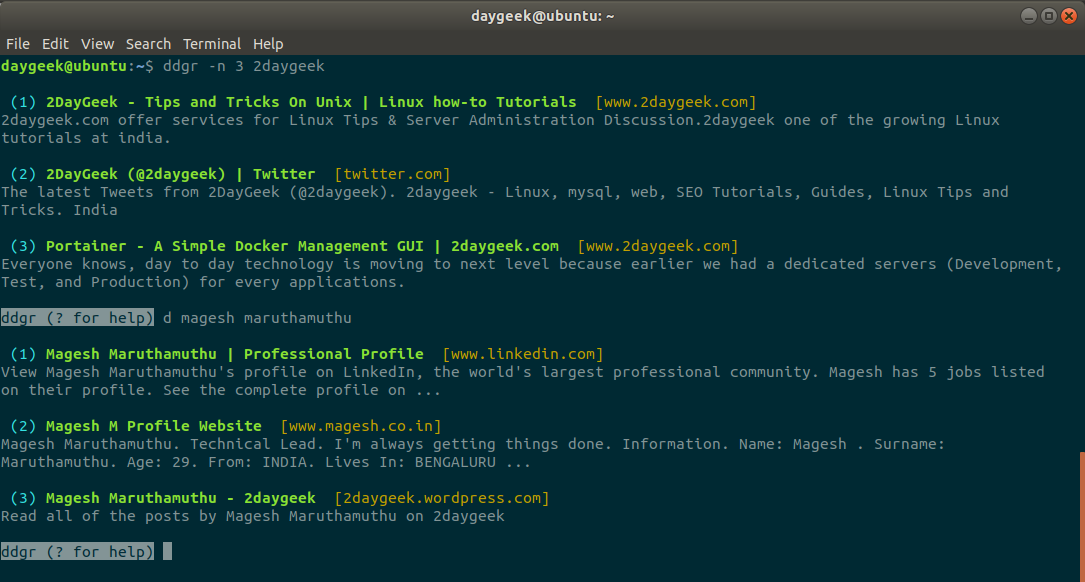The width and height of the screenshot is (1085, 582).
Task: Click the daygeek@ubuntu window title bar
Action: pyautogui.click(x=542, y=16)
